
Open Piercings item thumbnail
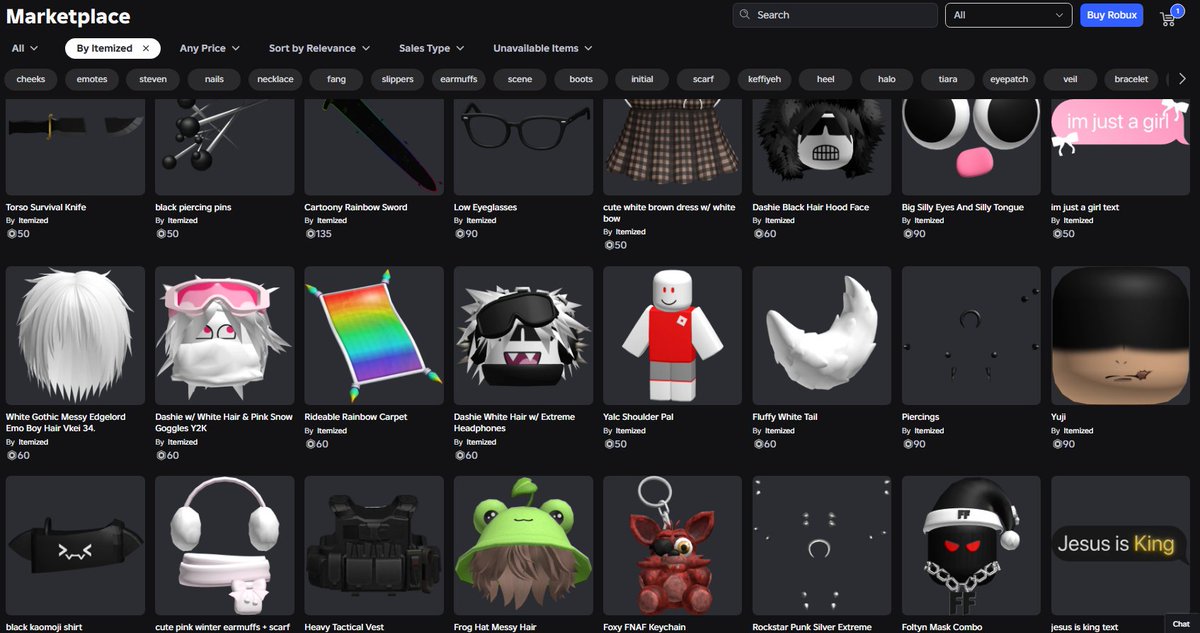click(x=971, y=335)
